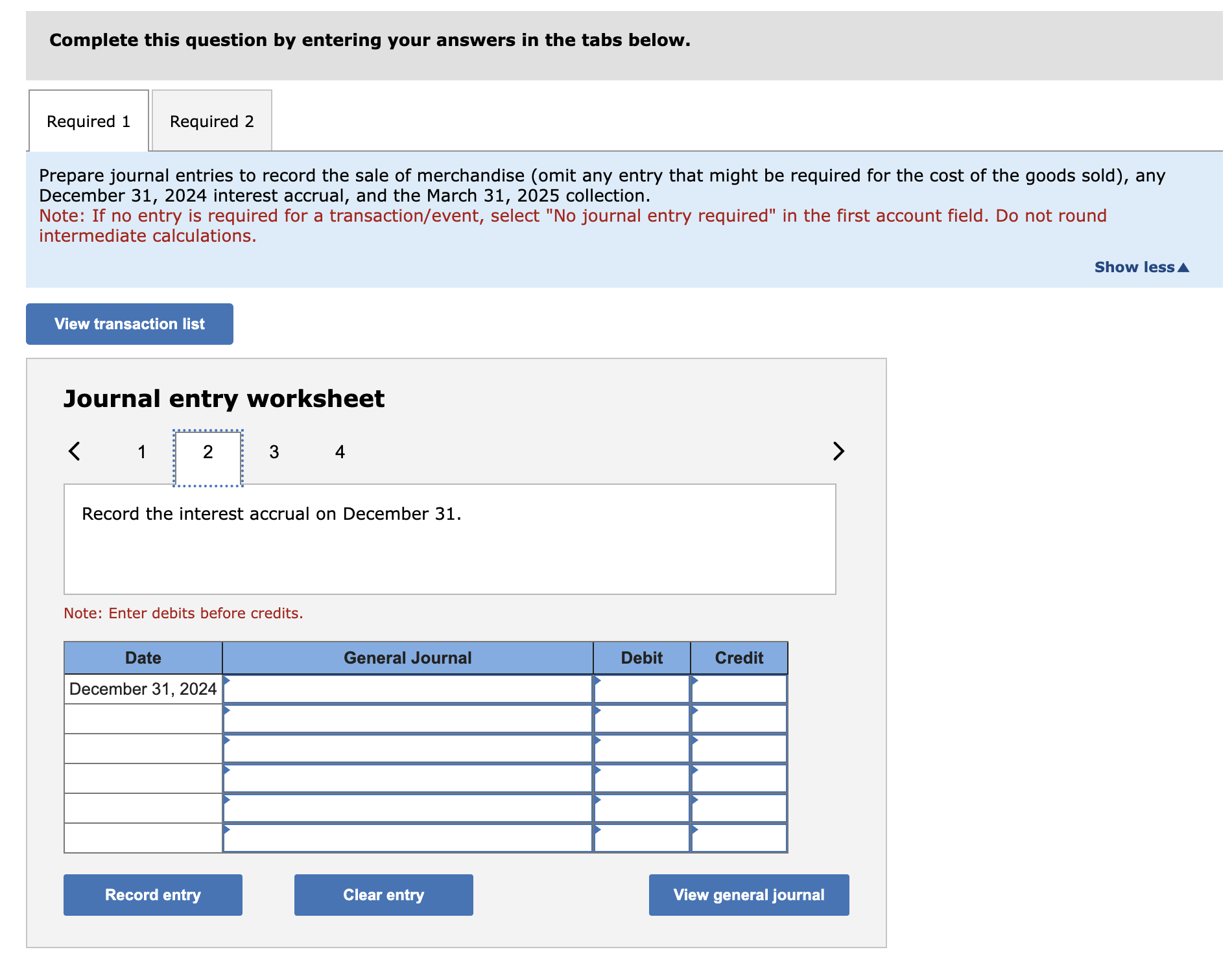
Task: Select Debit field in sixth journal row
Action: coord(642,838)
